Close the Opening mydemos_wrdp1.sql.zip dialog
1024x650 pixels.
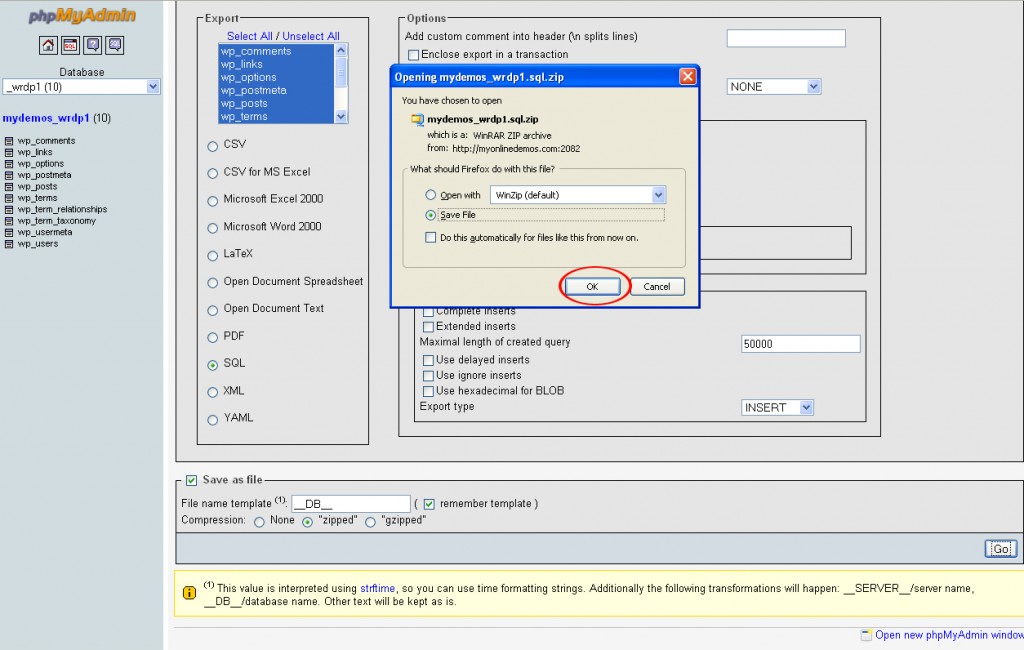pos(688,76)
